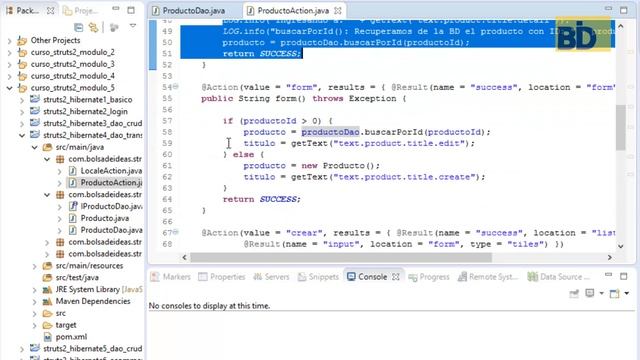Open Data Source Explorer tab
Image resolution: width=640 pixels, height=360 pixels.
[x=558, y=277]
